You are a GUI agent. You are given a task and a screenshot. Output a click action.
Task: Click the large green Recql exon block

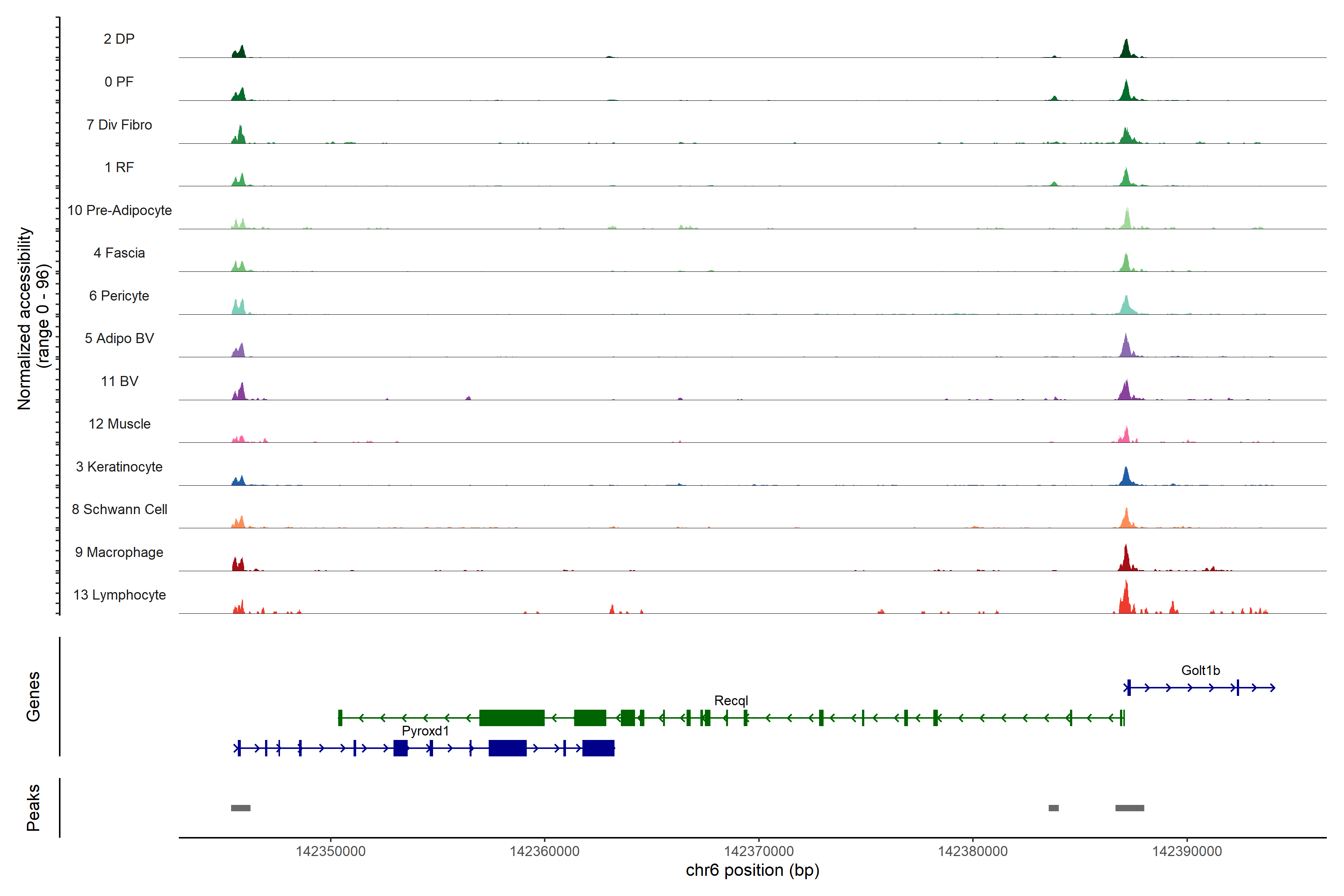(511, 718)
